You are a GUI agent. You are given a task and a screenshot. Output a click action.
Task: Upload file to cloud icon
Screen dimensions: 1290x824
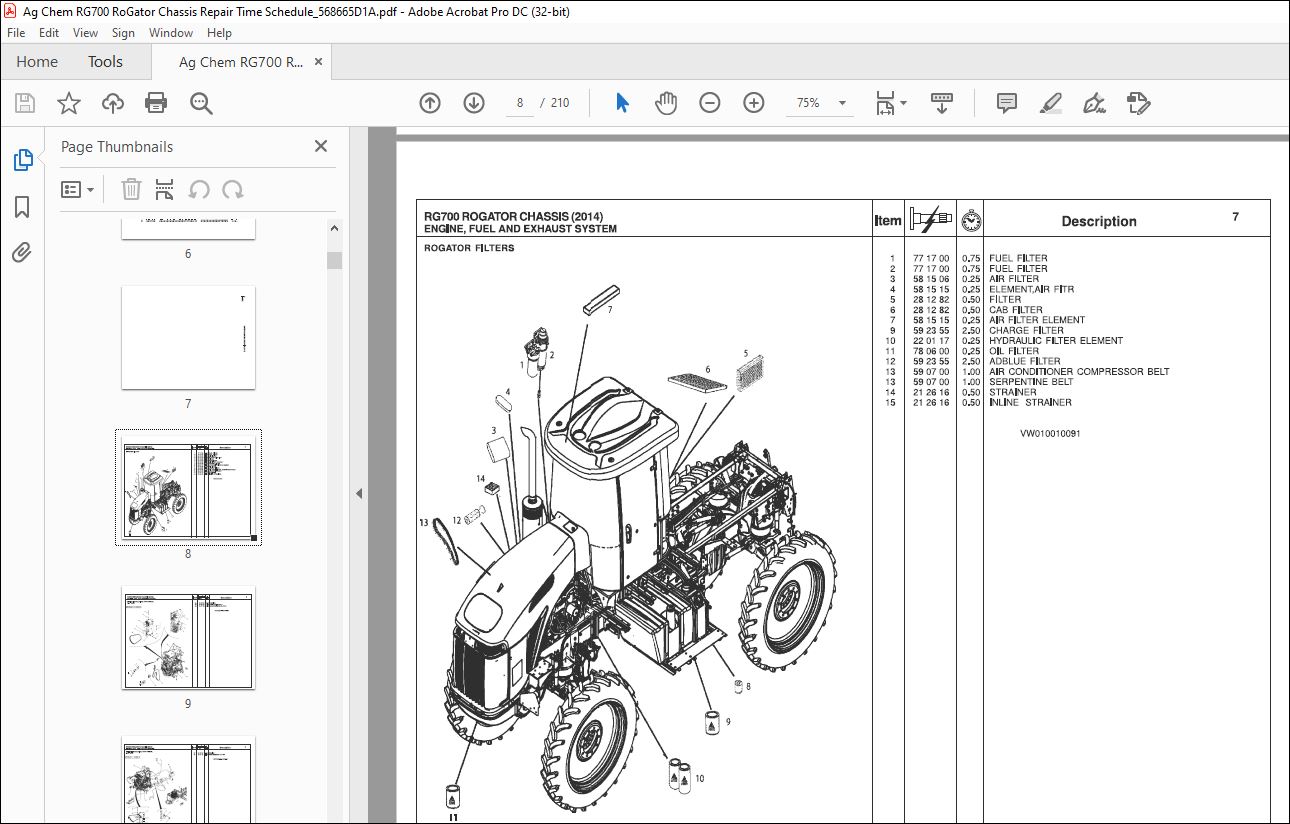113,103
